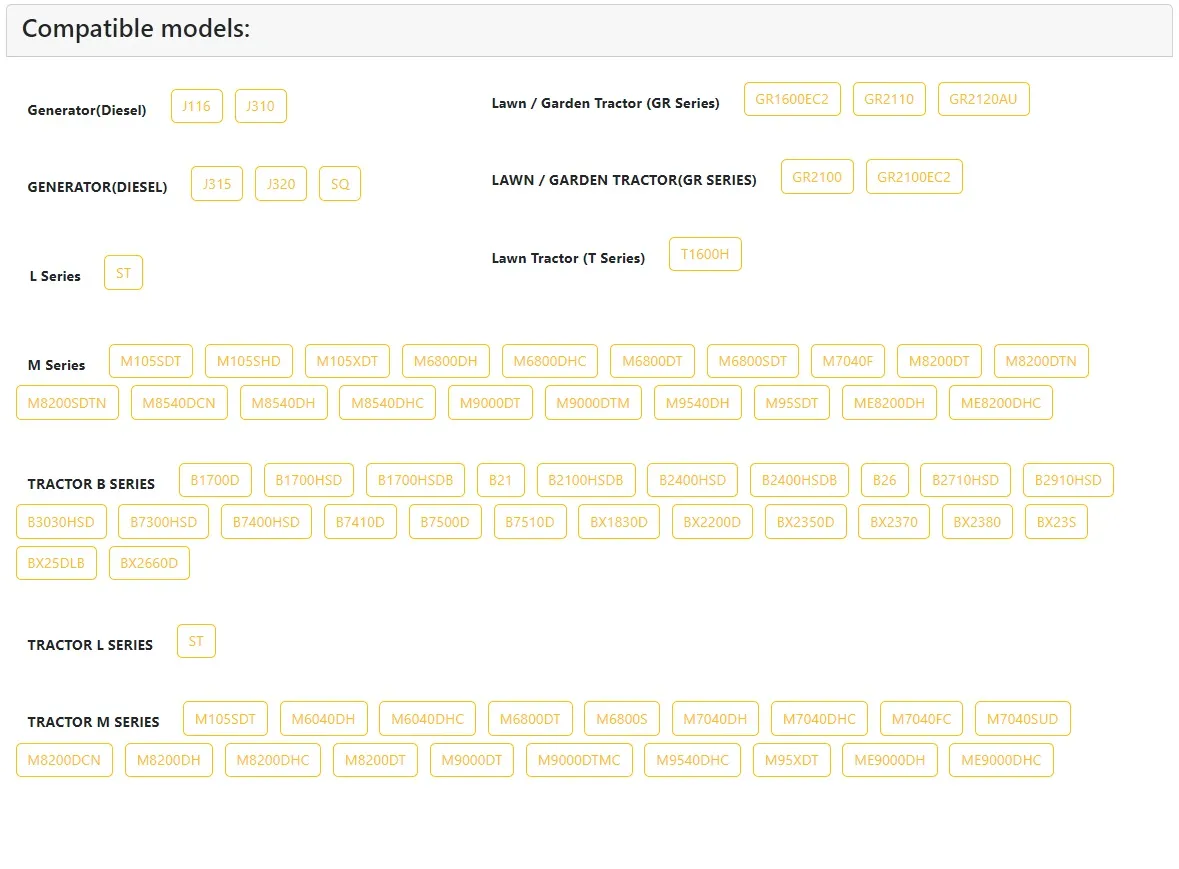Select the J310 model tag
The image size is (1179, 869).
[x=260, y=106]
